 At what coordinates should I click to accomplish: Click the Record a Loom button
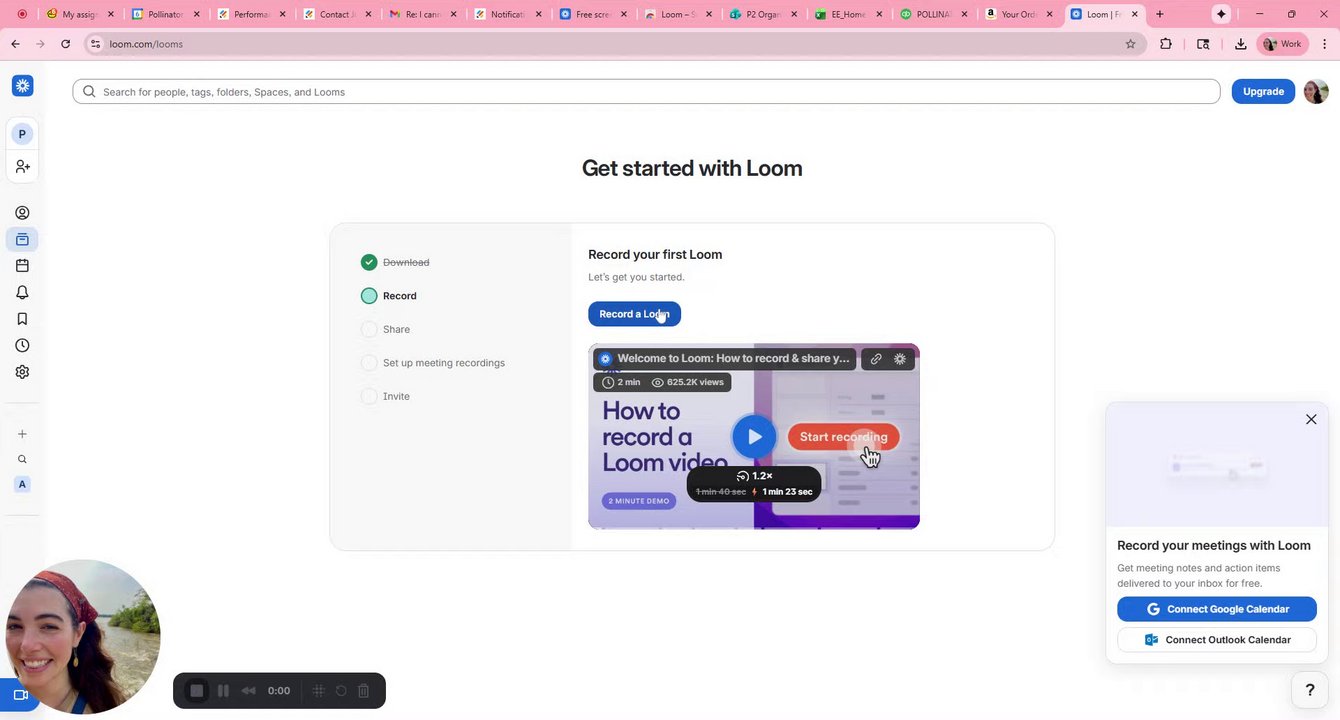pyautogui.click(x=634, y=314)
